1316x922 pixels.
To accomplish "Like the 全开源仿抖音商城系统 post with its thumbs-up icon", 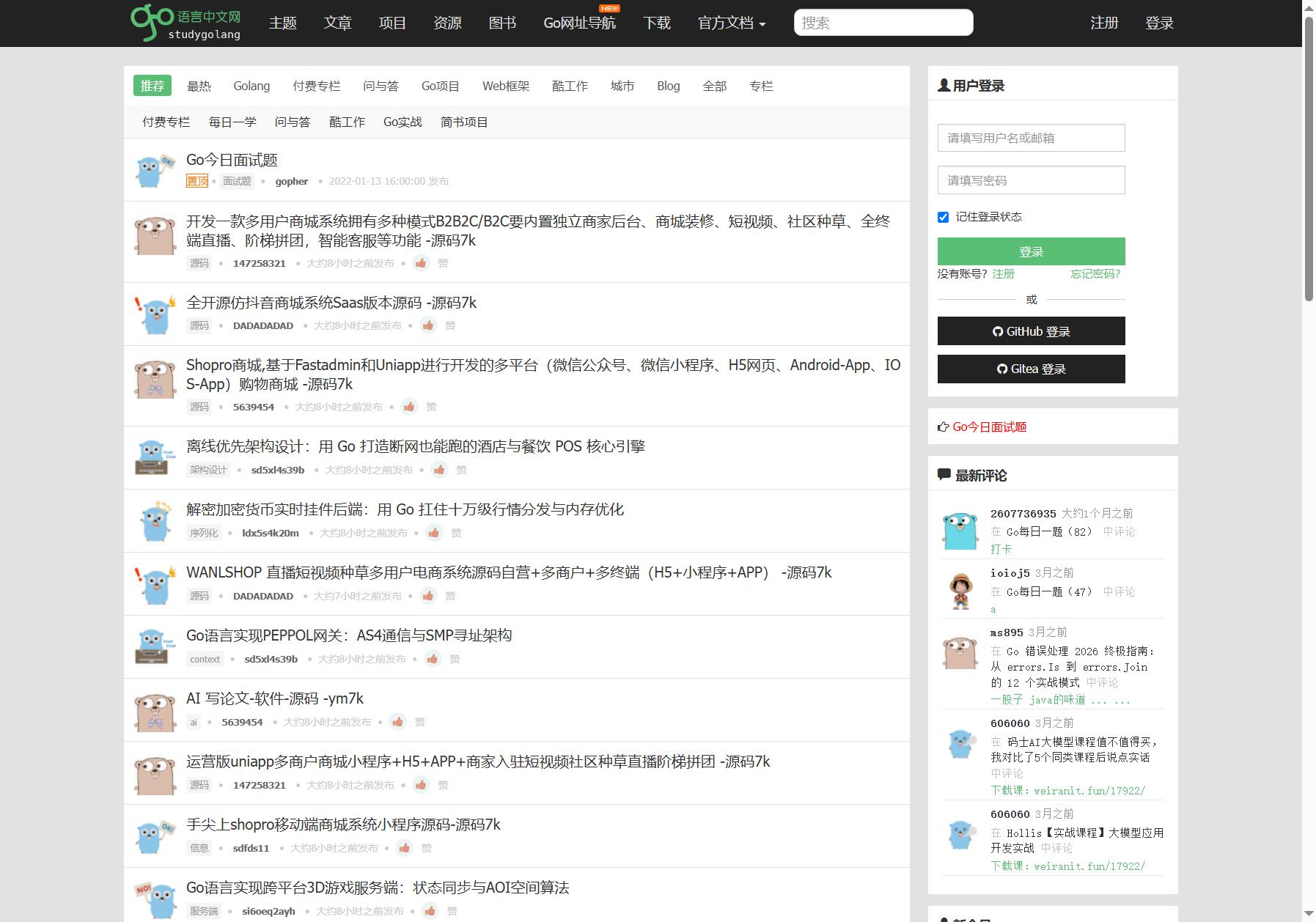I will tap(429, 325).
